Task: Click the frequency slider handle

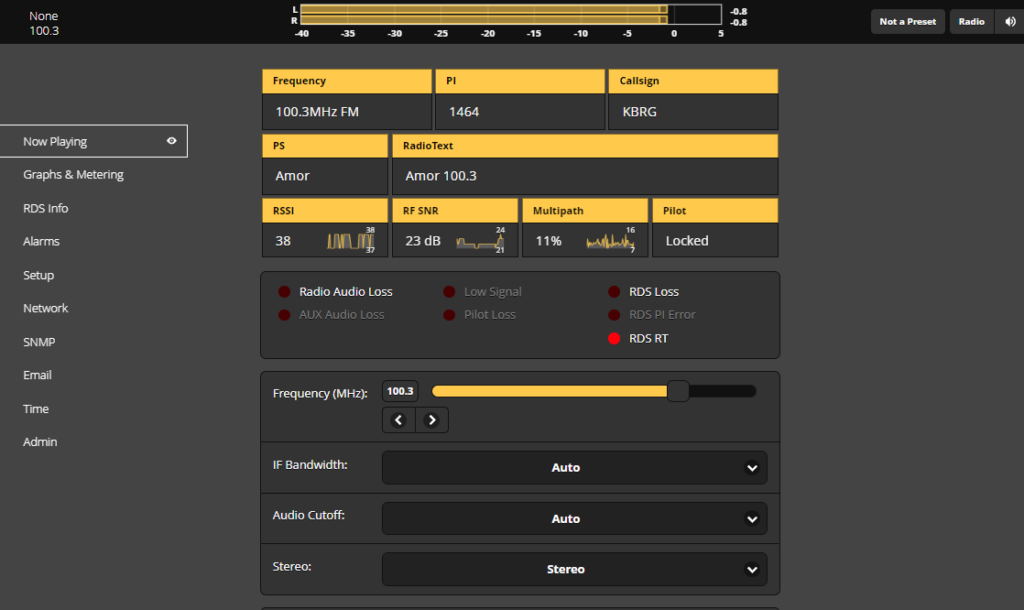Action: 678,391
